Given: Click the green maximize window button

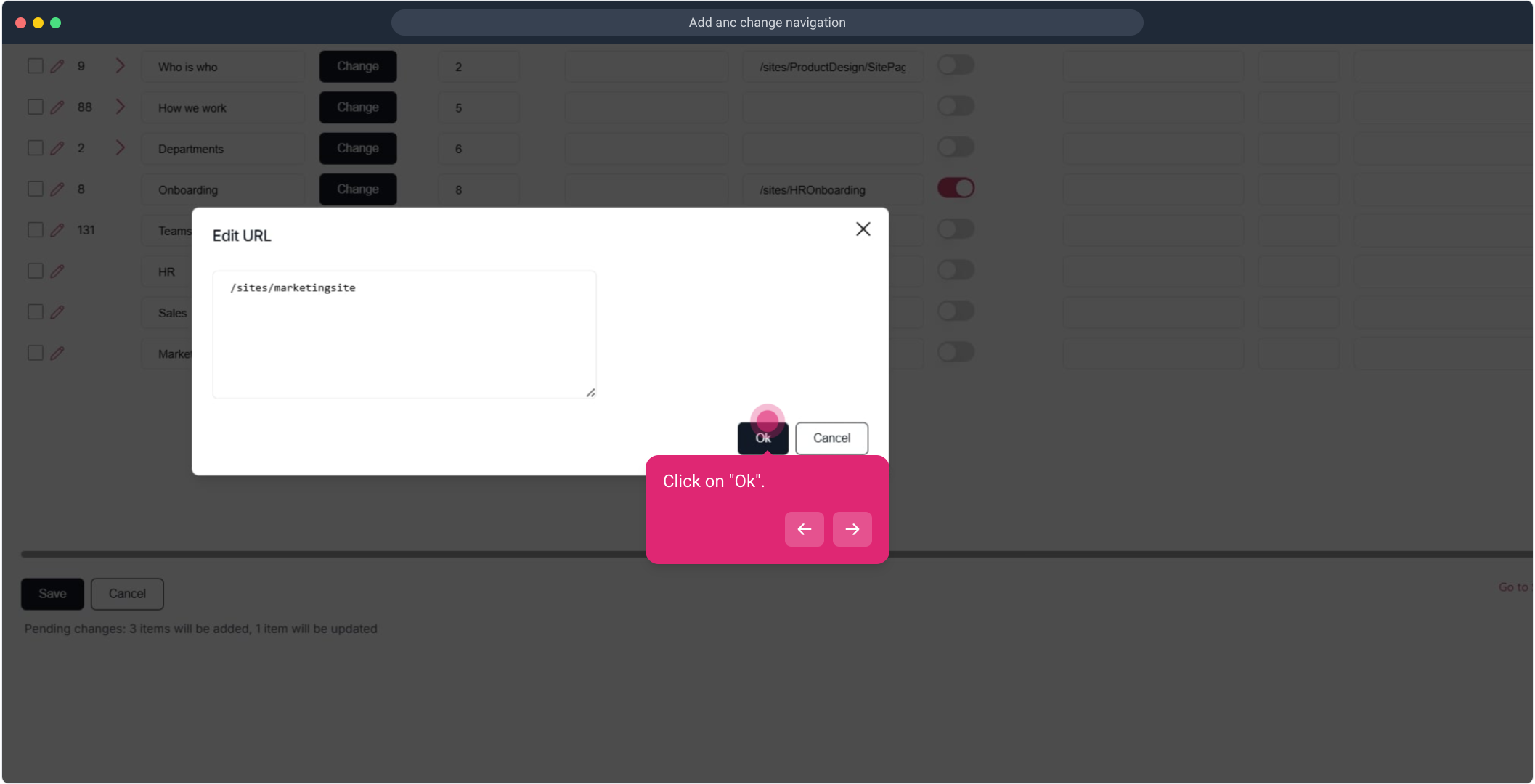Looking at the screenshot, I should (55, 23).
